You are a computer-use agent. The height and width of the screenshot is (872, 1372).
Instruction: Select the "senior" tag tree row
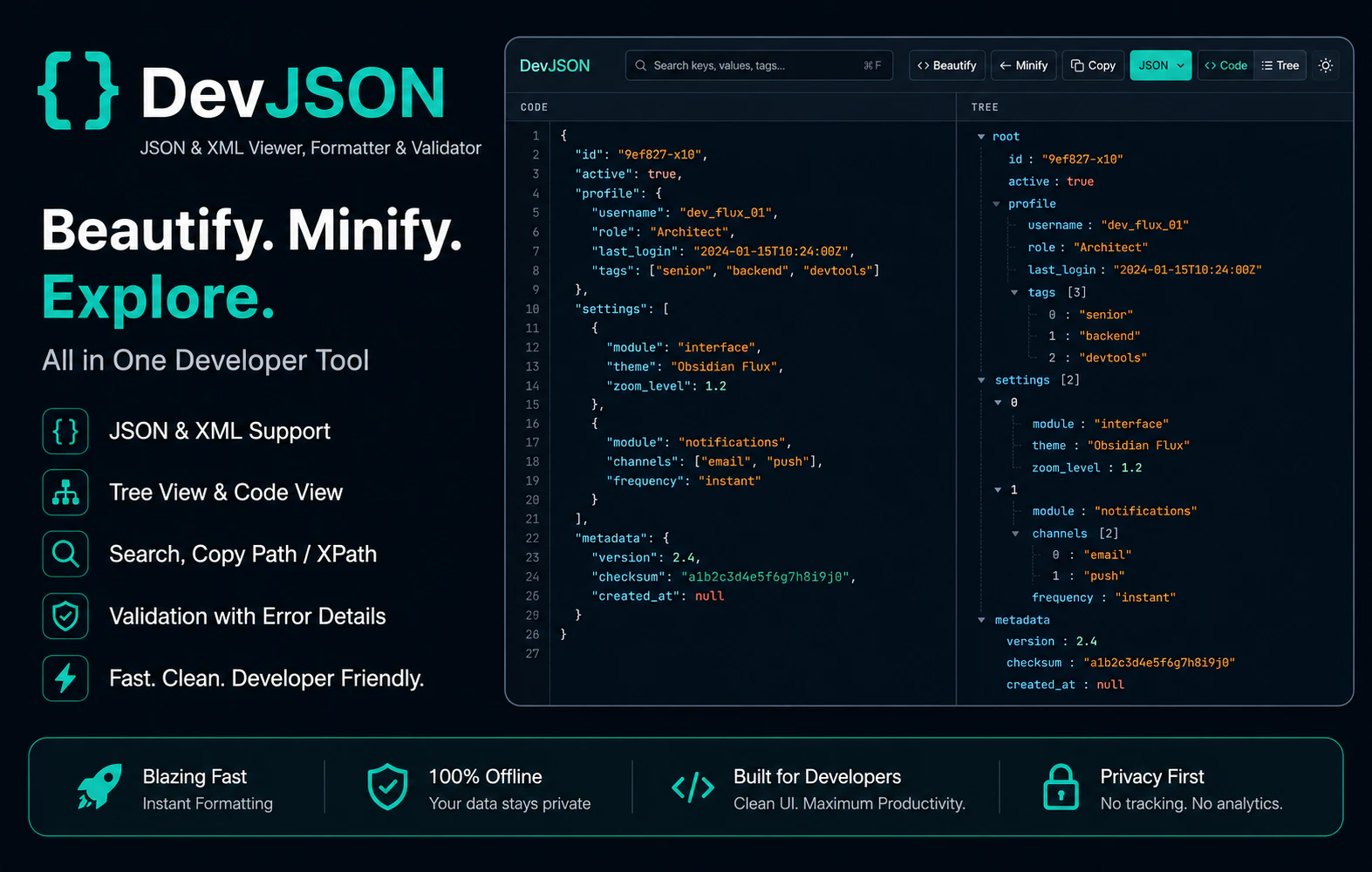click(x=1090, y=315)
